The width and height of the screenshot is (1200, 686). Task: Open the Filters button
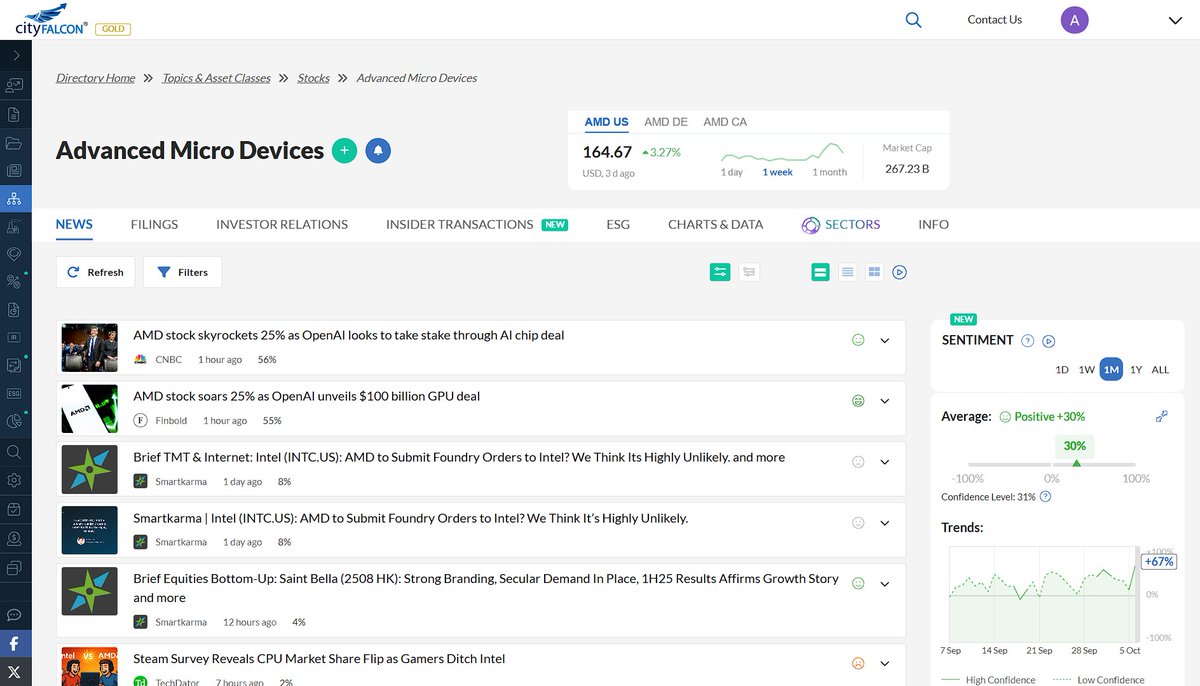coord(182,272)
